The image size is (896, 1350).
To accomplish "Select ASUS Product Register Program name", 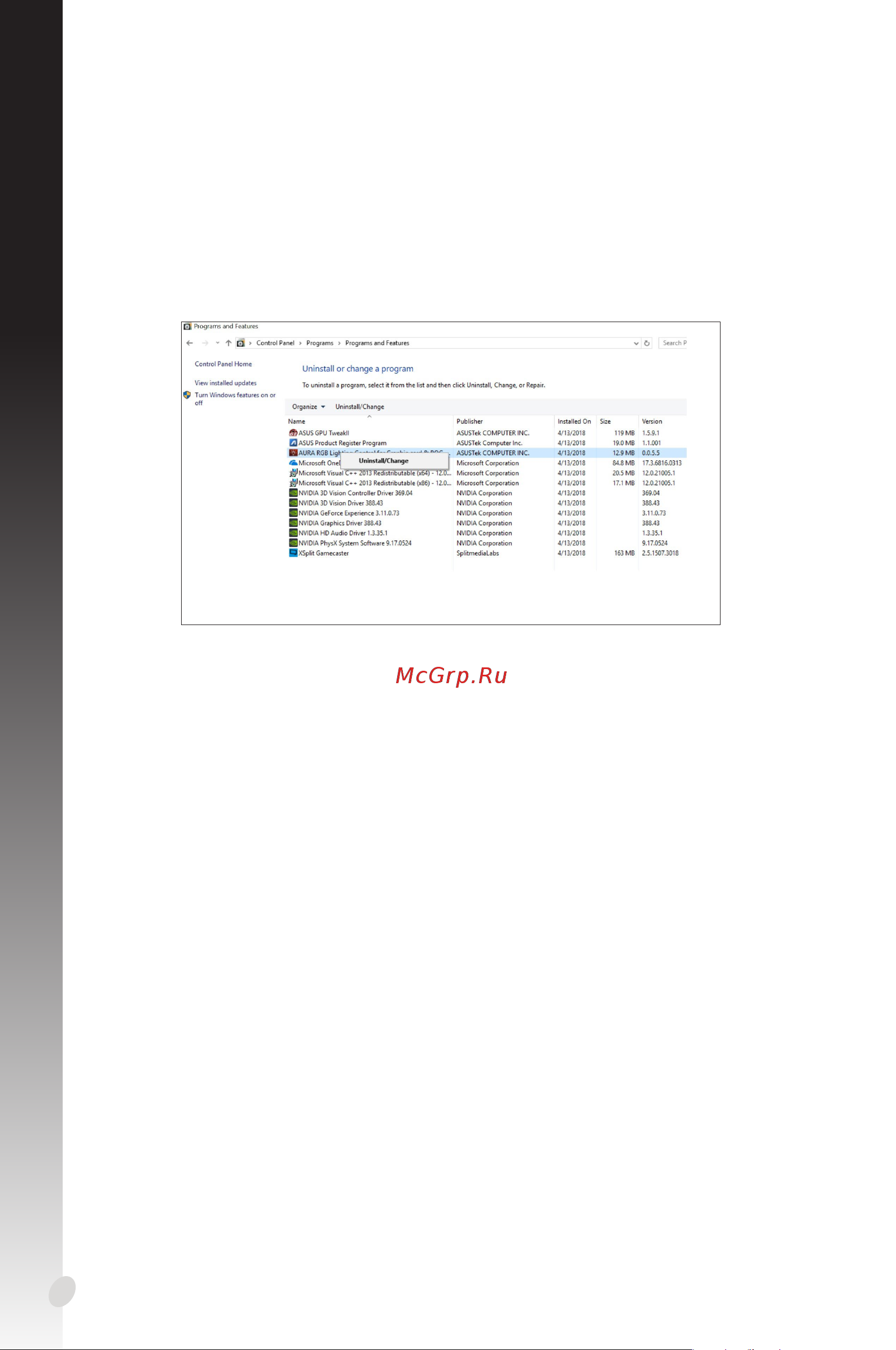I will 342,443.
